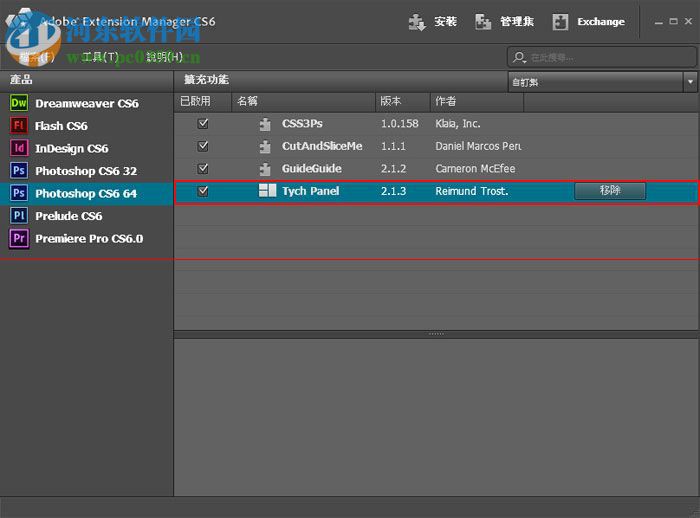
Task: Select the CSS3Ps extension name
Action: [302, 124]
